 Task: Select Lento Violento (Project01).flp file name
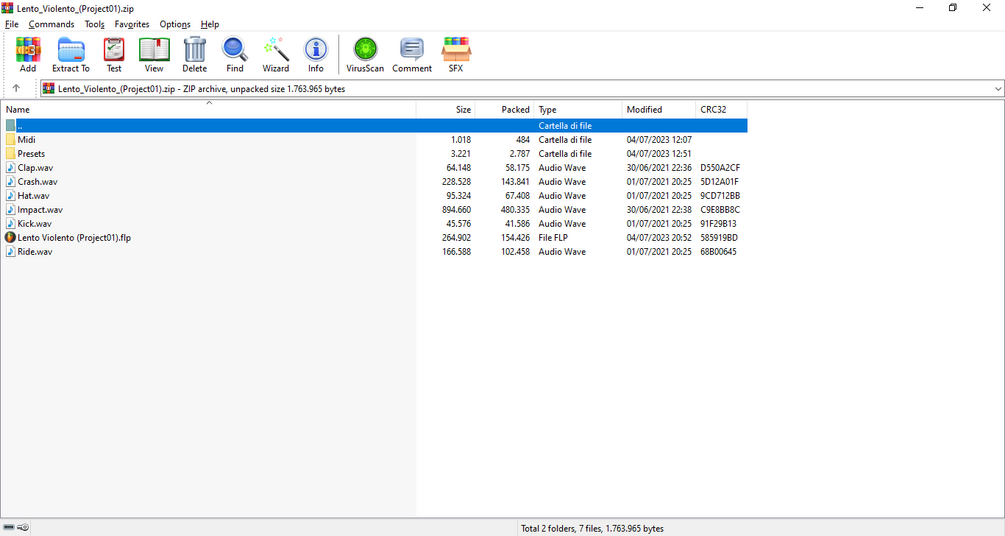pyautogui.click(x=74, y=238)
